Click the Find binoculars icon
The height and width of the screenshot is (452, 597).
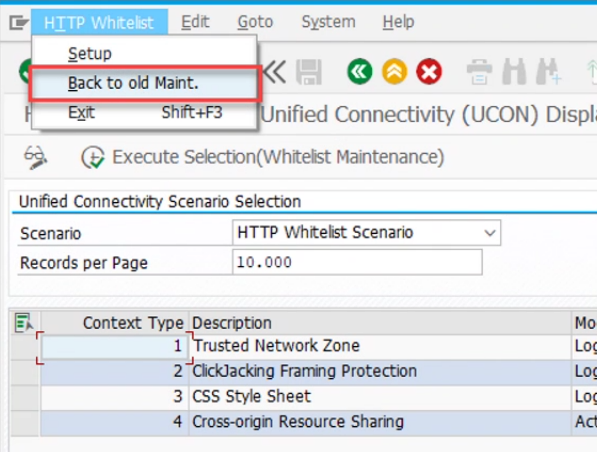click(x=514, y=71)
